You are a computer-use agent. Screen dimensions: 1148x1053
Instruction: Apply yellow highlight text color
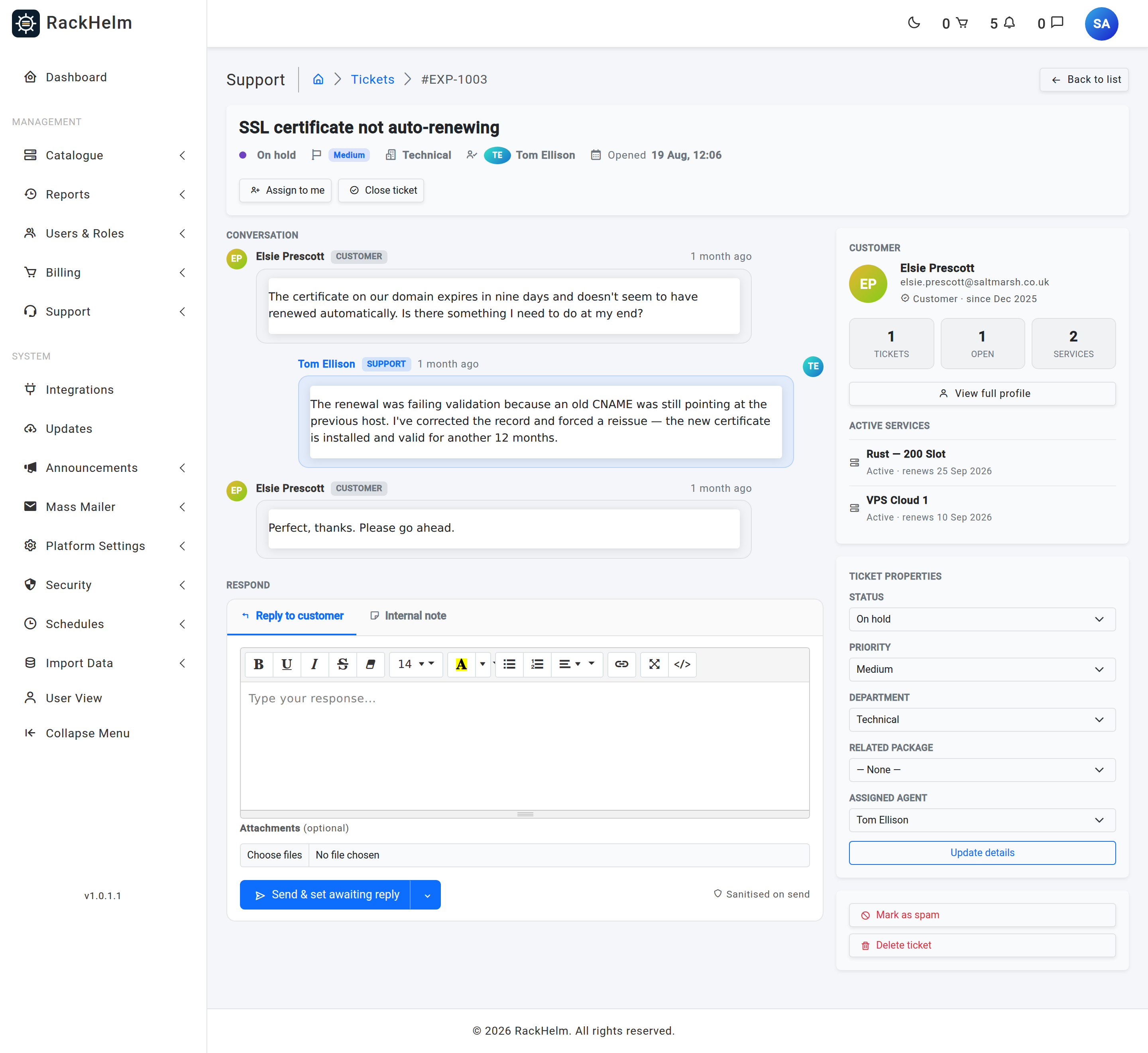pos(461,664)
